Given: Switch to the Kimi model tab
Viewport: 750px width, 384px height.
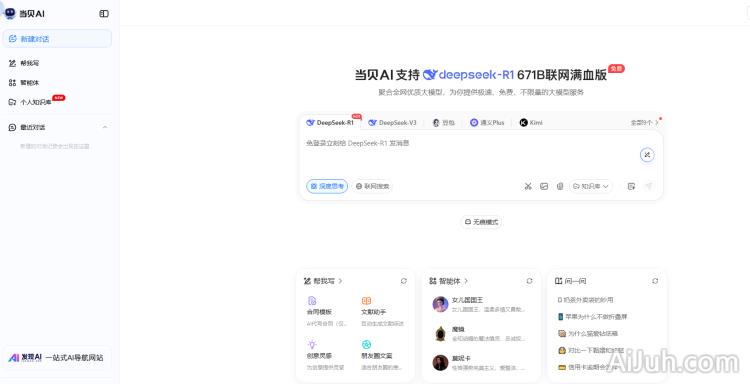Looking at the screenshot, I should tap(531, 122).
